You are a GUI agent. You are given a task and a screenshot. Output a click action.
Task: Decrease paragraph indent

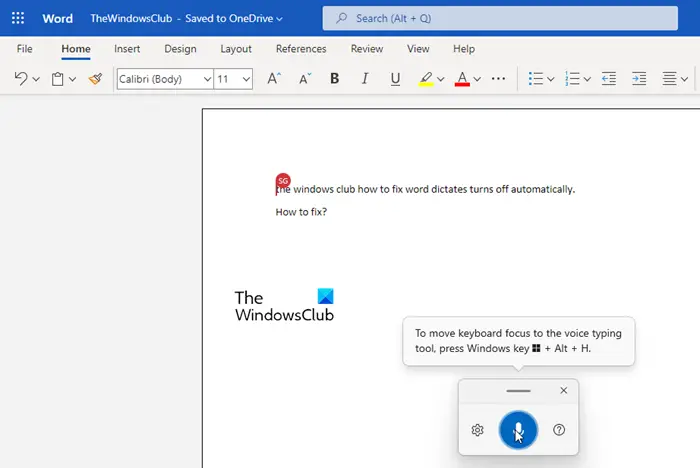(x=608, y=79)
